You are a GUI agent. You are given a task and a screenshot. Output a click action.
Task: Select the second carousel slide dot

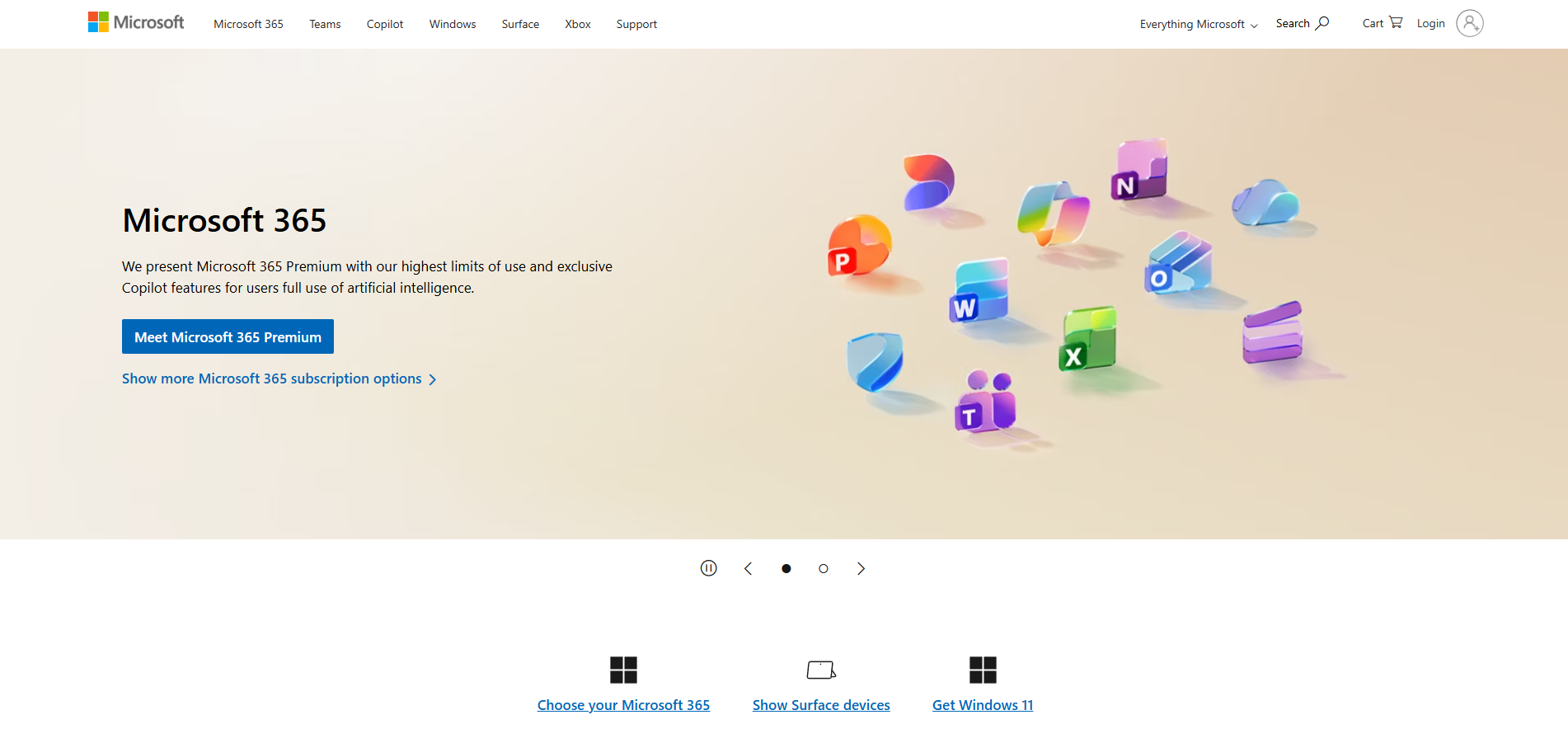pyautogui.click(x=823, y=568)
